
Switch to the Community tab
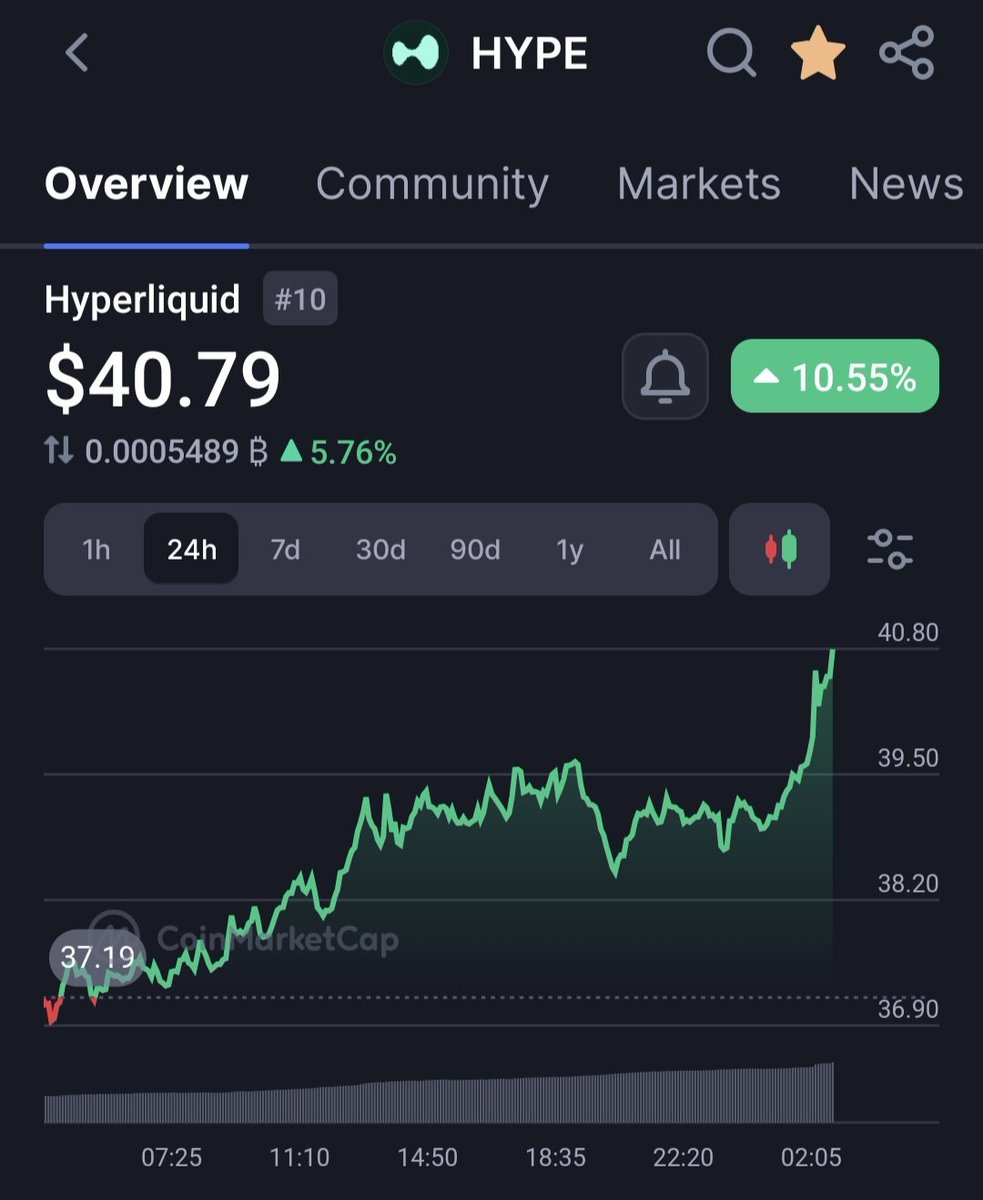click(x=432, y=184)
